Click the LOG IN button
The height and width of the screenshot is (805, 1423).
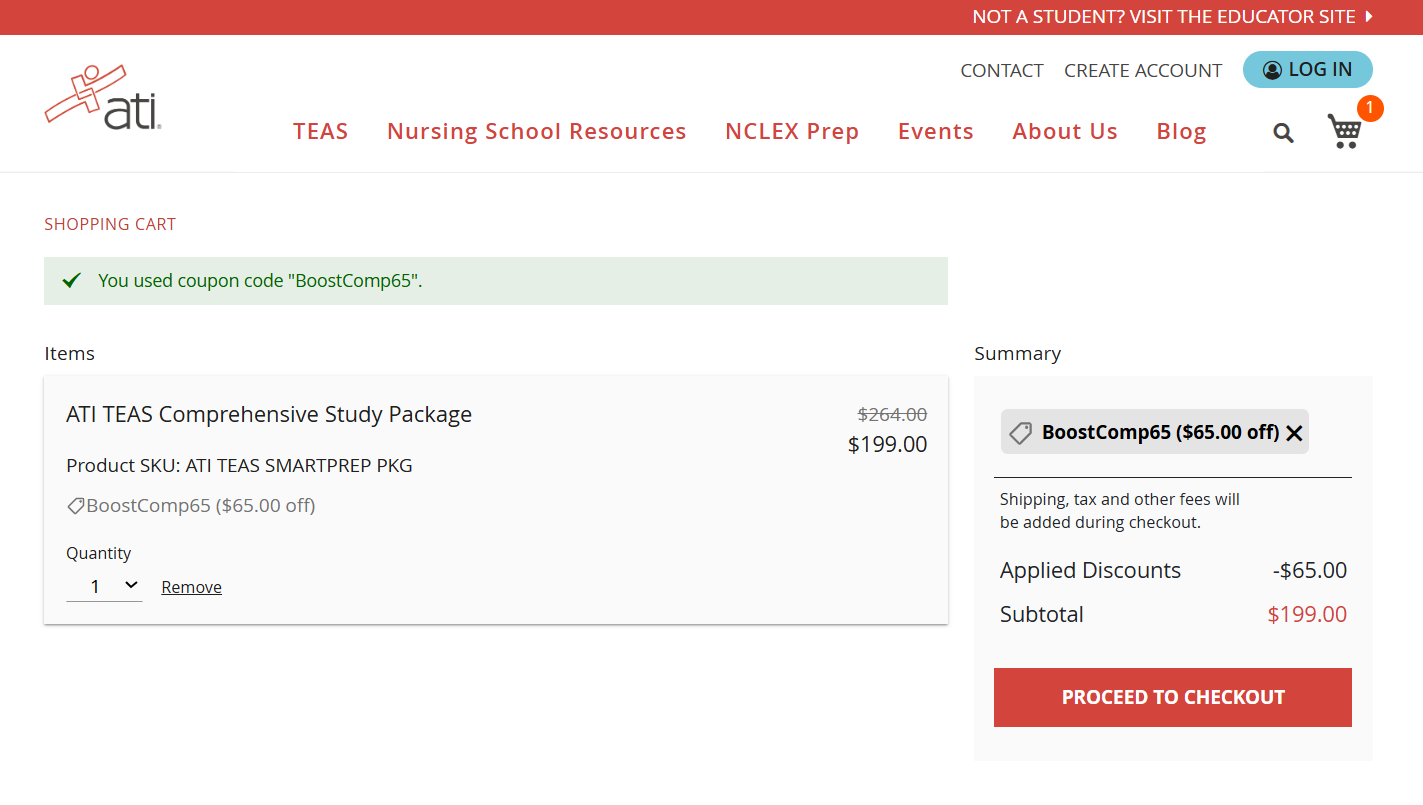[1307, 69]
